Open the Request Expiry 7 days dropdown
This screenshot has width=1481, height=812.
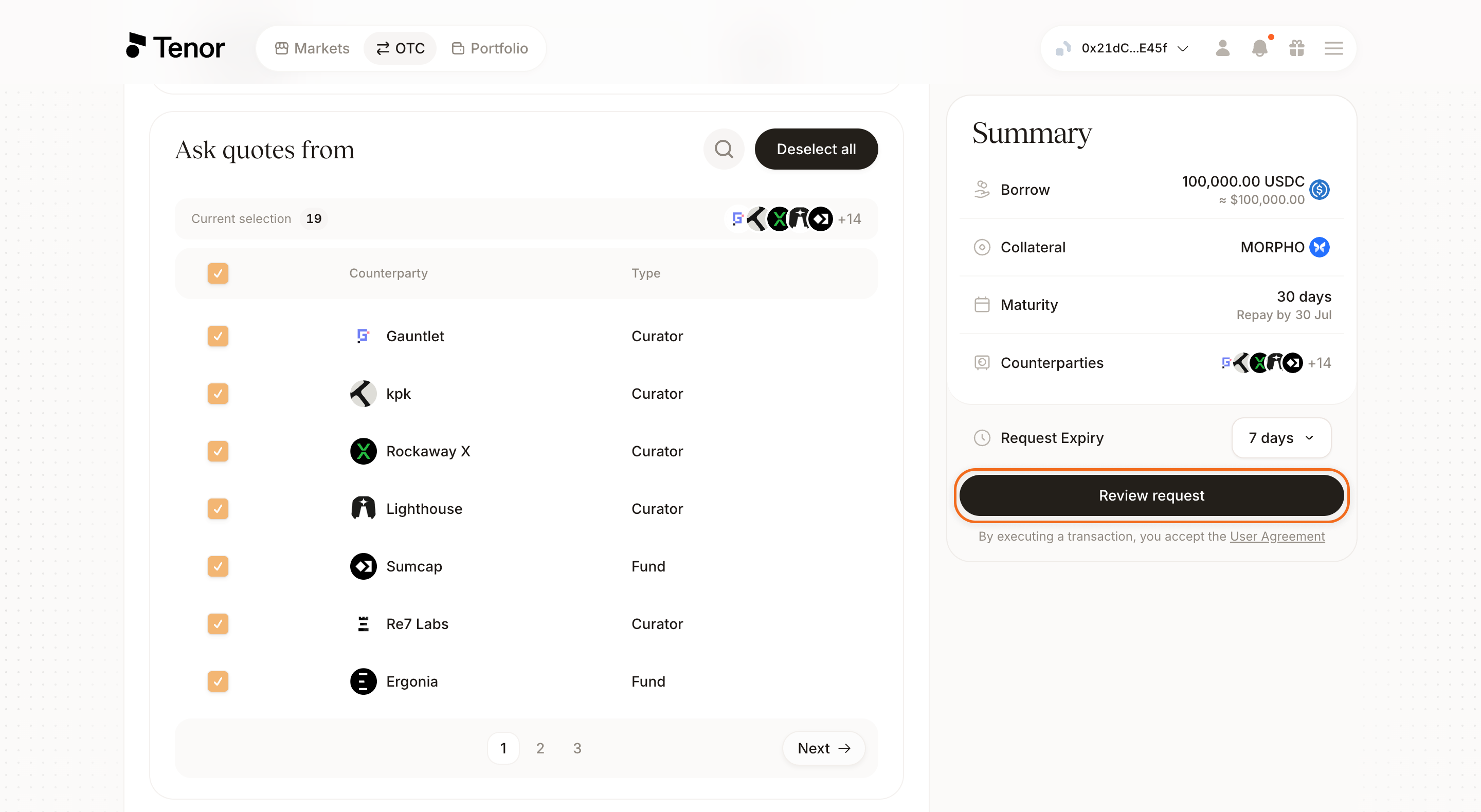point(1281,438)
